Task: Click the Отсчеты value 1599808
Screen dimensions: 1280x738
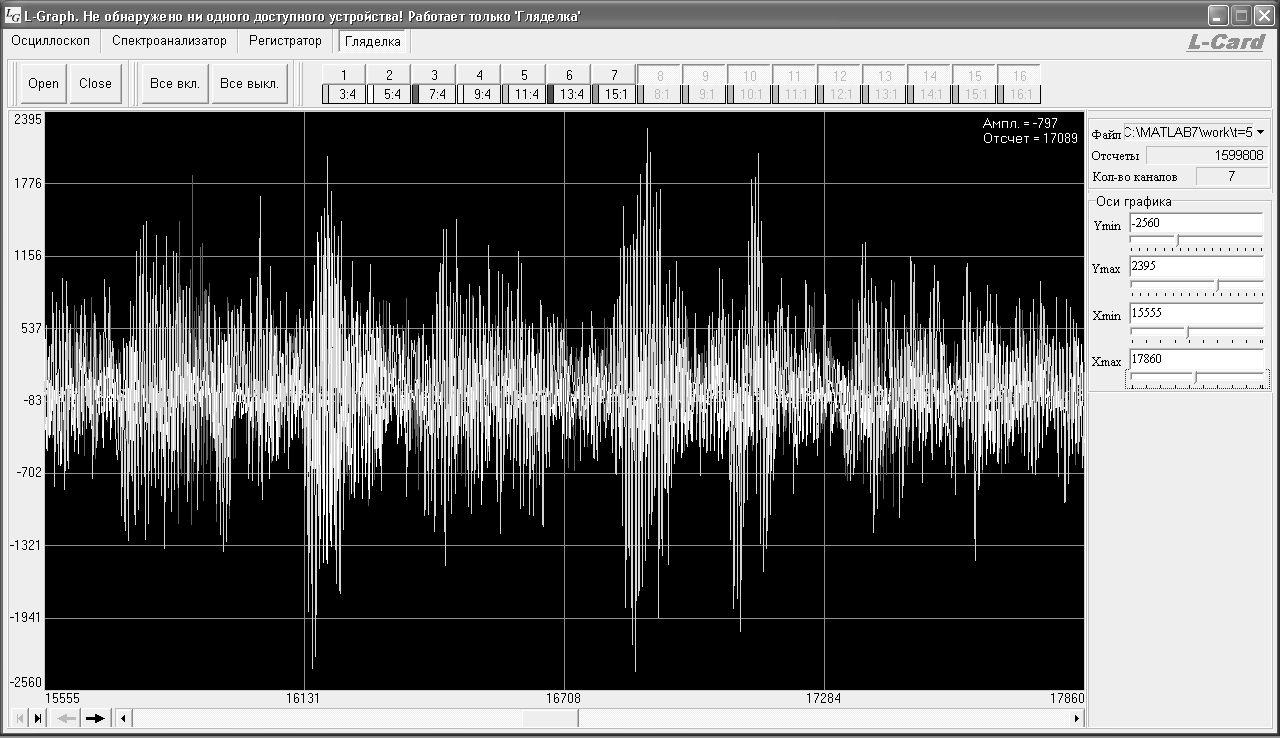Action: point(1205,156)
